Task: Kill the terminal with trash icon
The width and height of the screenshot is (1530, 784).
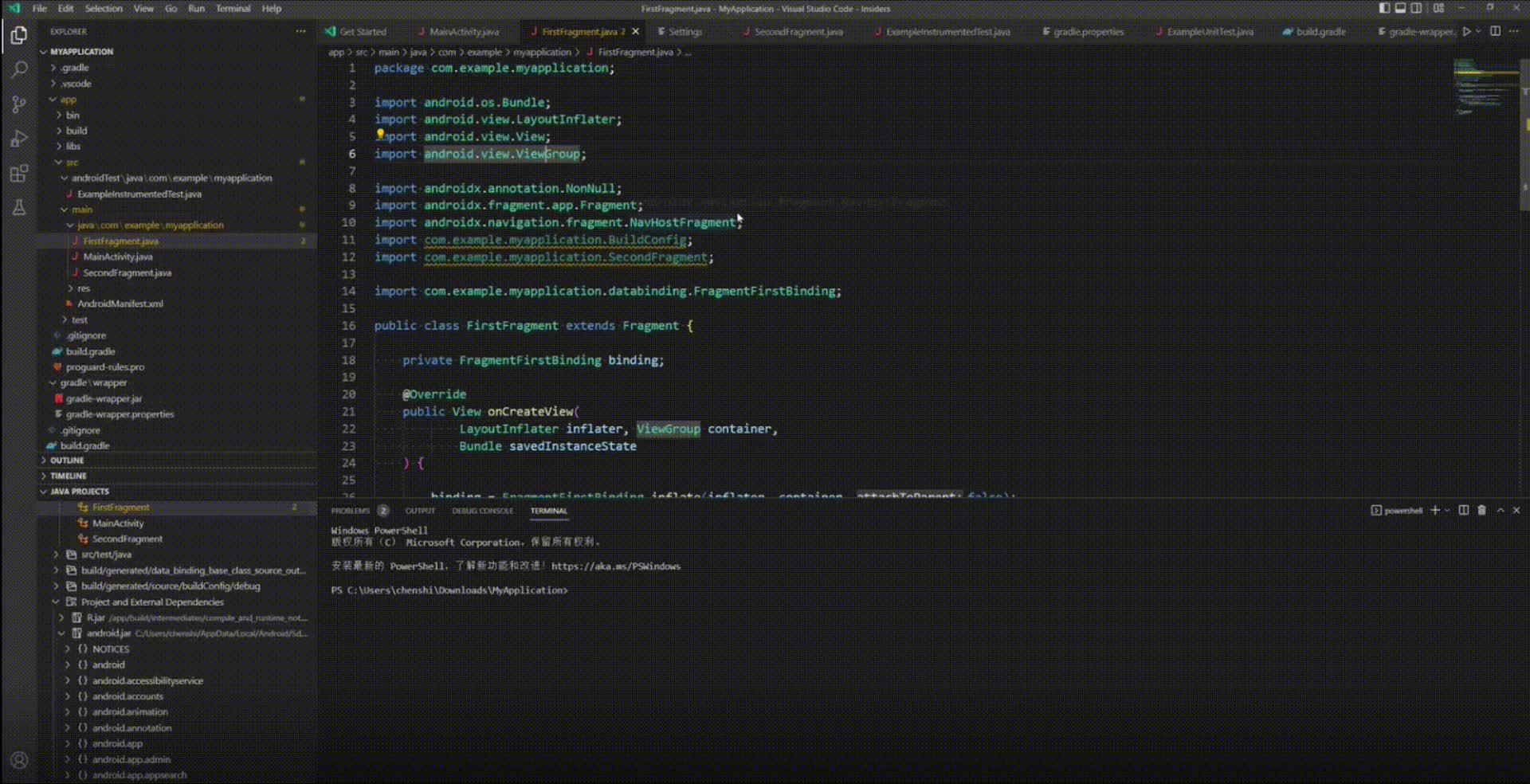Action: click(1481, 510)
